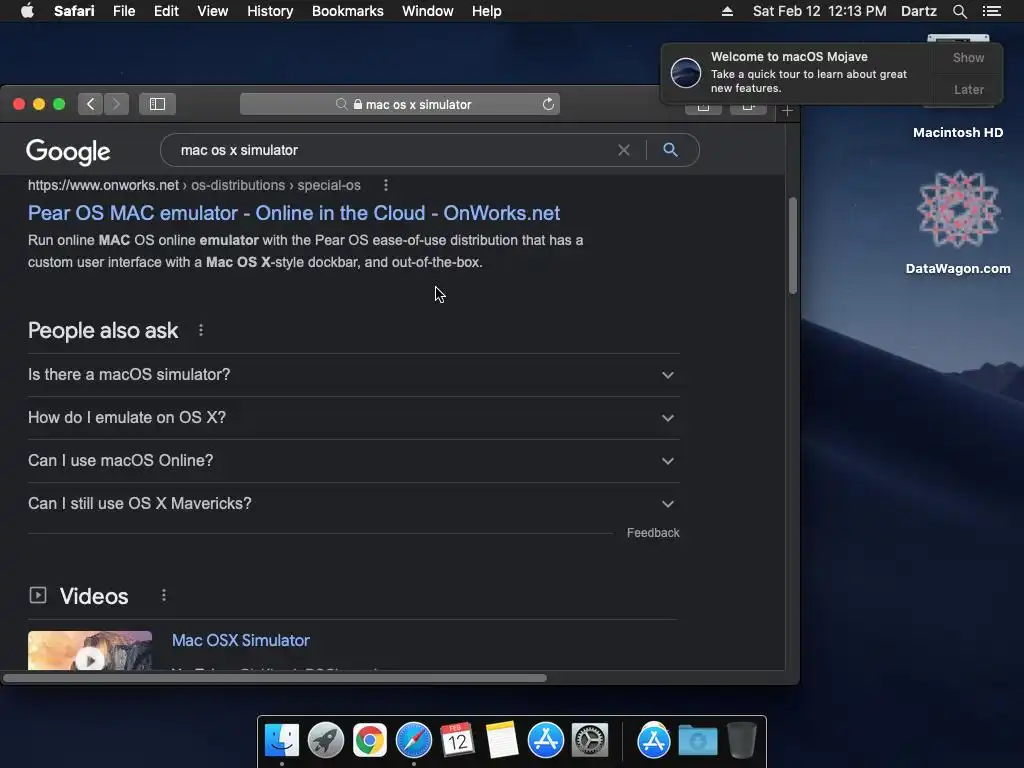Toggle the Safari sidebar button

coord(157,104)
